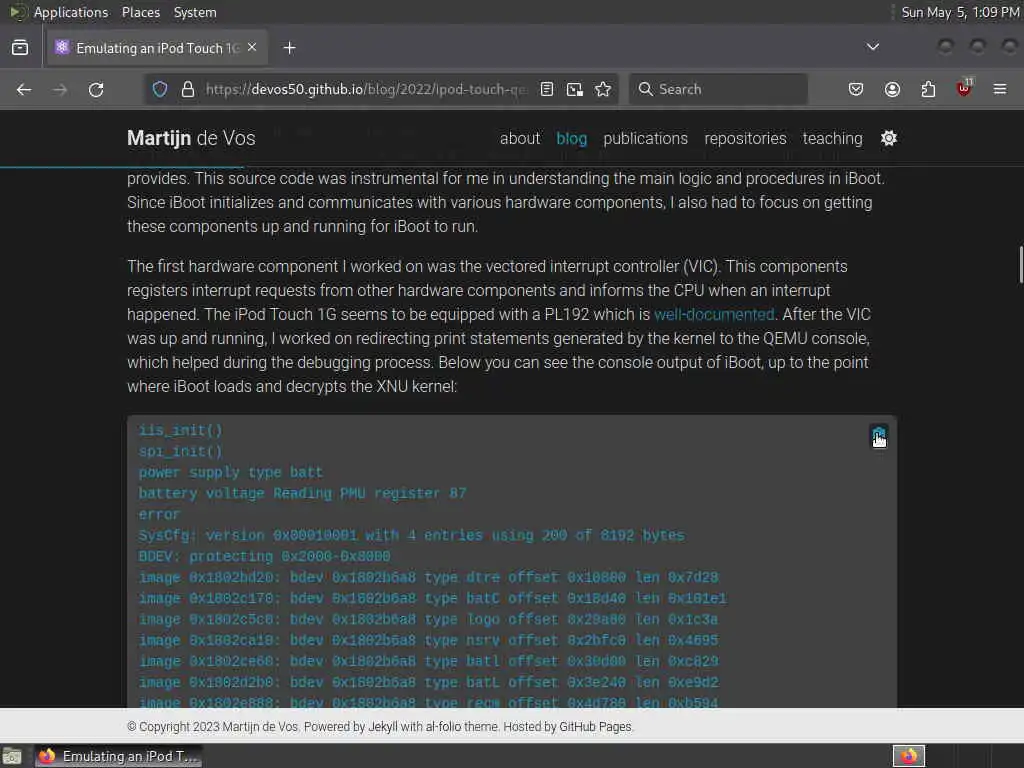Click the 'battery voltage Reading PMU register' line
The width and height of the screenshot is (1024, 768).
(302, 493)
